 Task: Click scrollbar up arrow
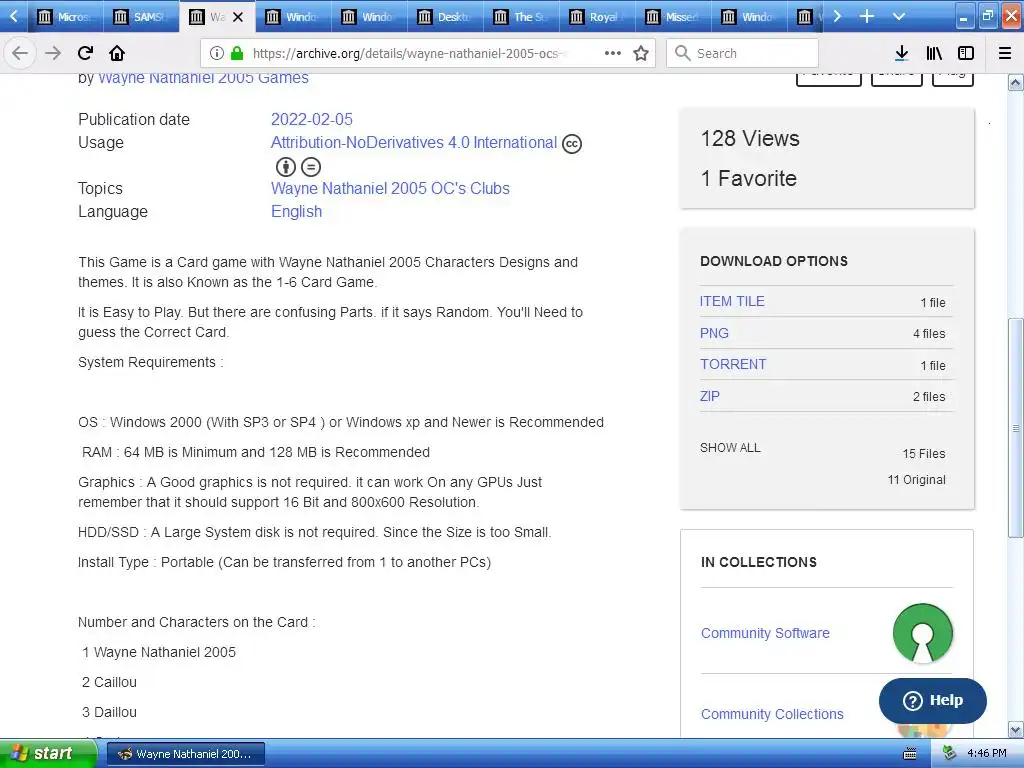(x=1015, y=83)
